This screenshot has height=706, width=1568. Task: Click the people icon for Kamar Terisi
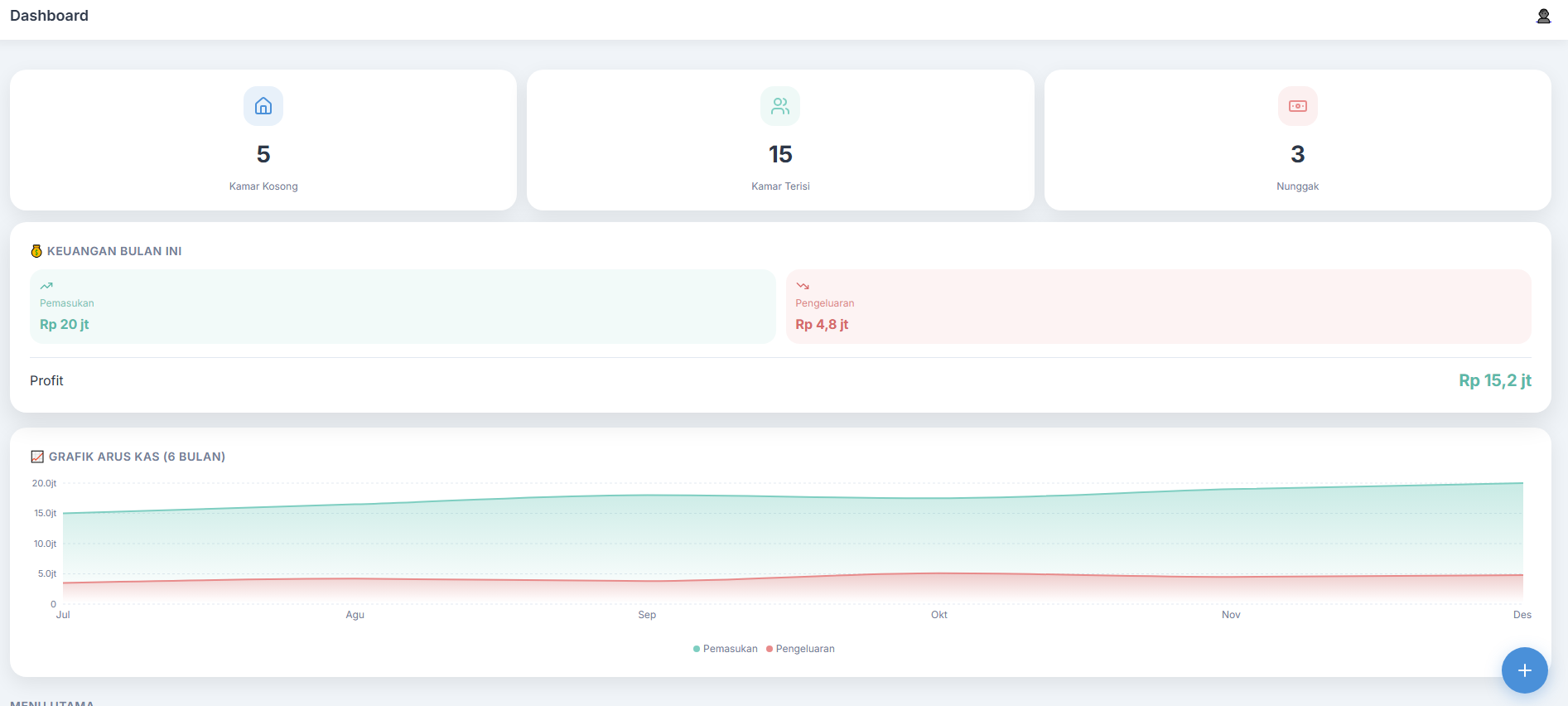[x=780, y=106]
